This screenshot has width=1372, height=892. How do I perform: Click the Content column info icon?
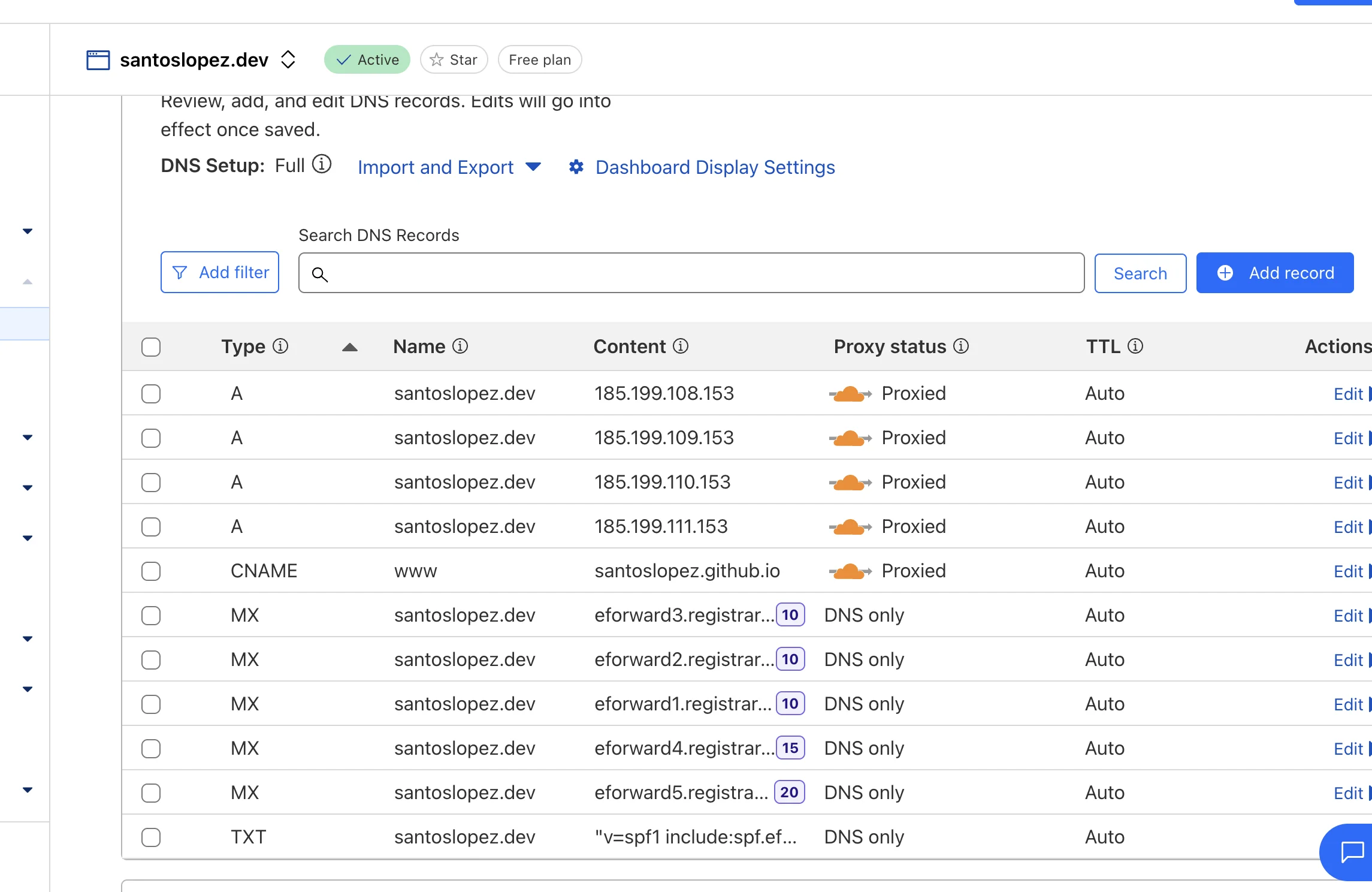(681, 346)
